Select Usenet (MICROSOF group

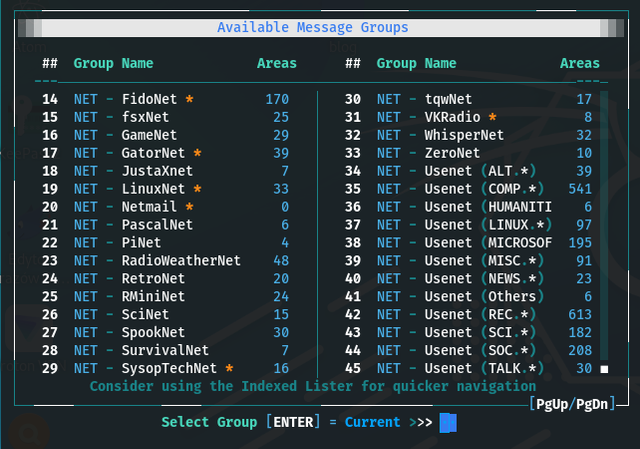coord(469,243)
